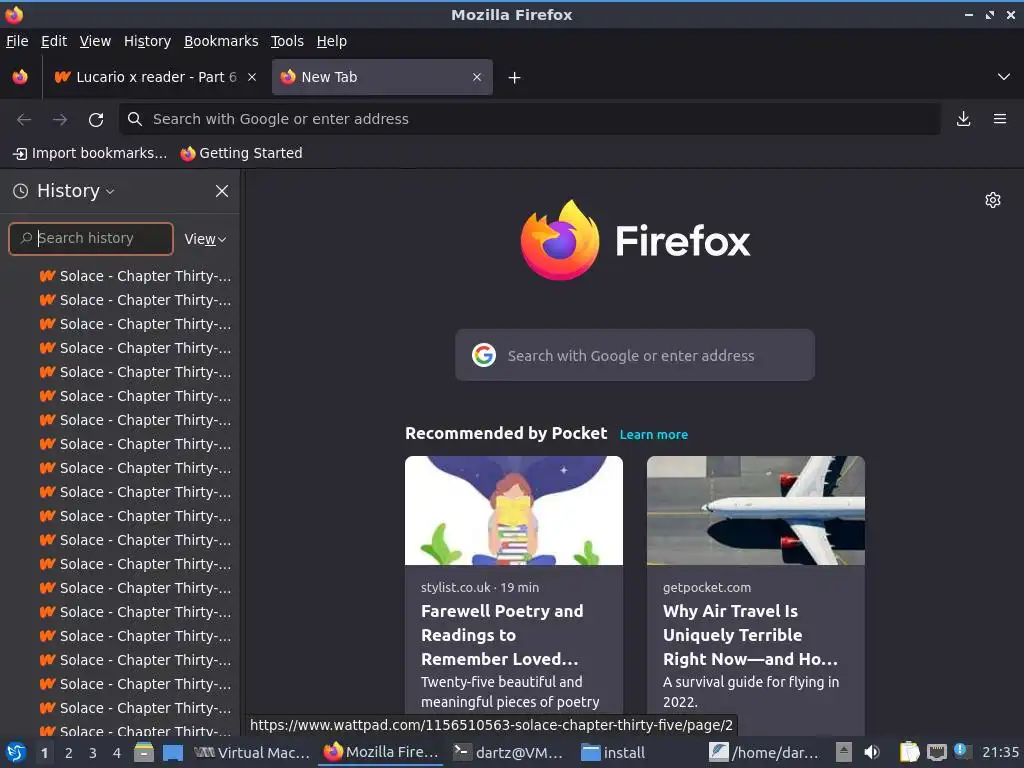Click the airplane article thumbnail
The image size is (1024, 768).
coord(756,510)
